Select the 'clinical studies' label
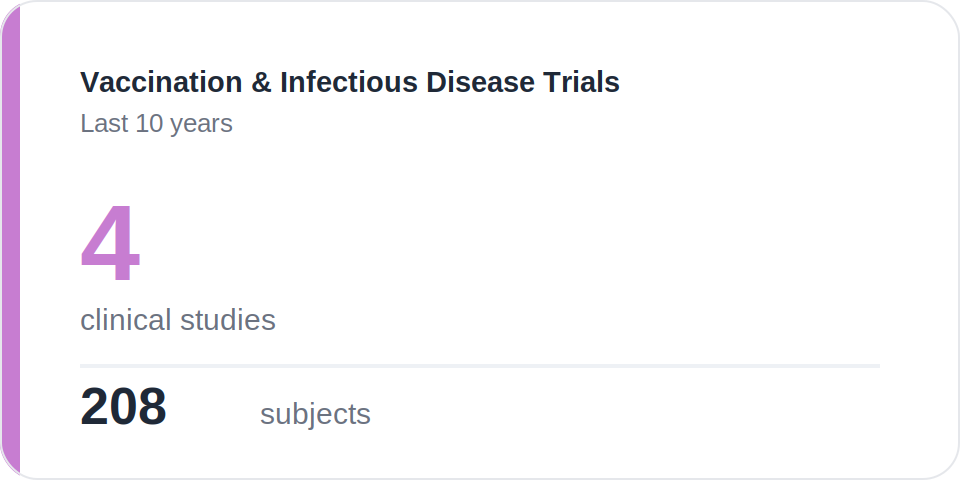 tap(178, 320)
